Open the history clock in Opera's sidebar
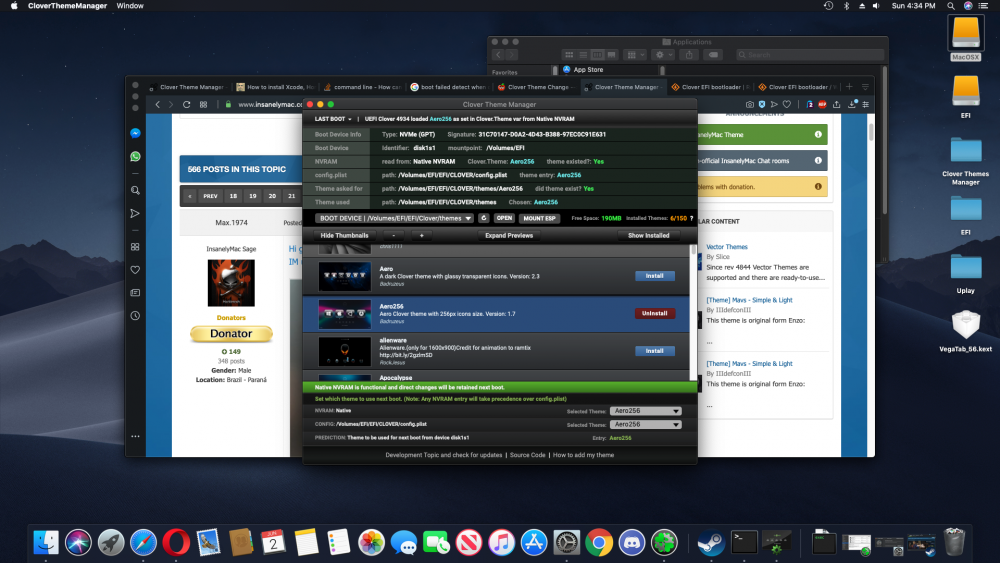Viewport: 1000px width, 563px height. [x=135, y=316]
